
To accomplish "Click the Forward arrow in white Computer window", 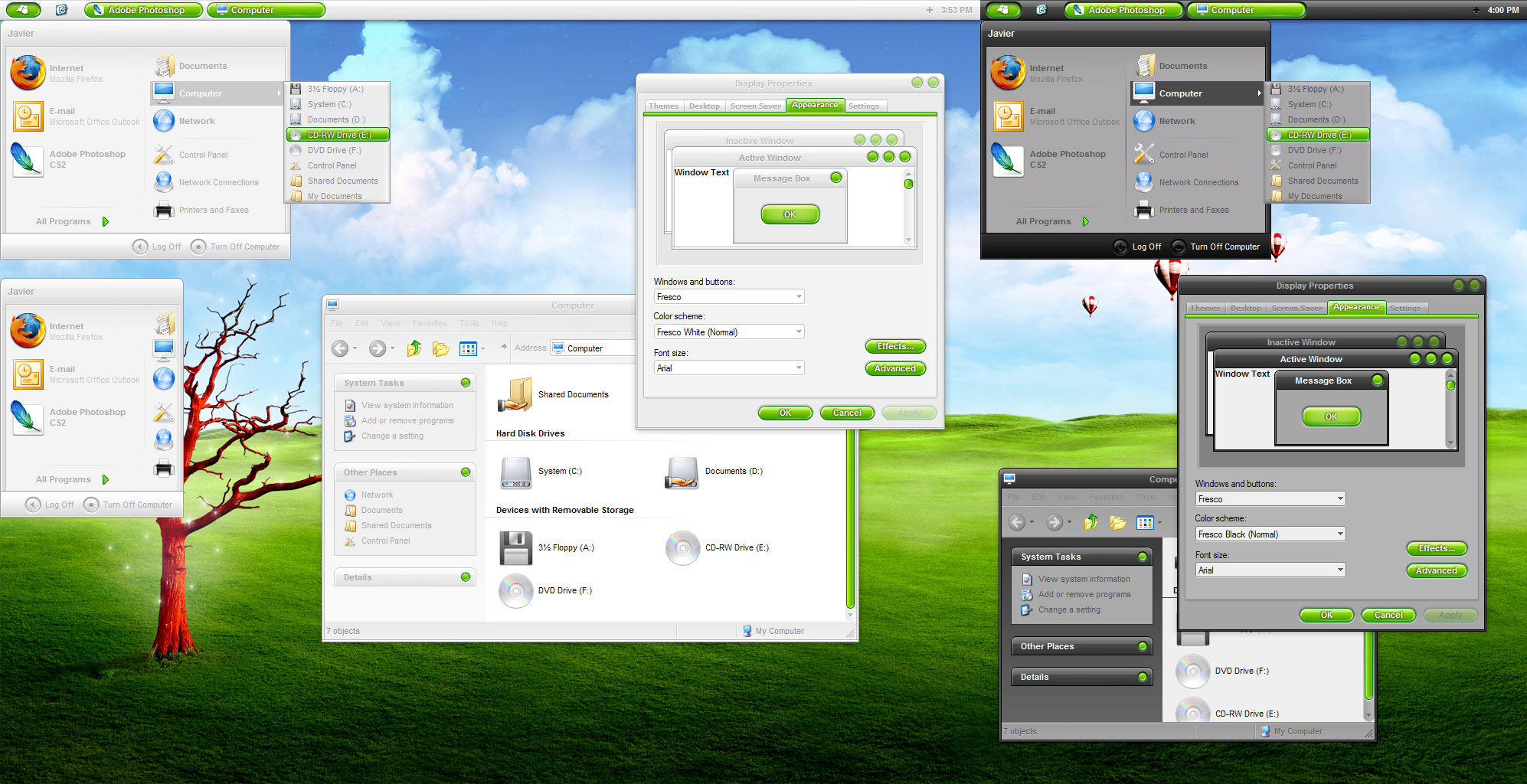I will coord(378,348).
